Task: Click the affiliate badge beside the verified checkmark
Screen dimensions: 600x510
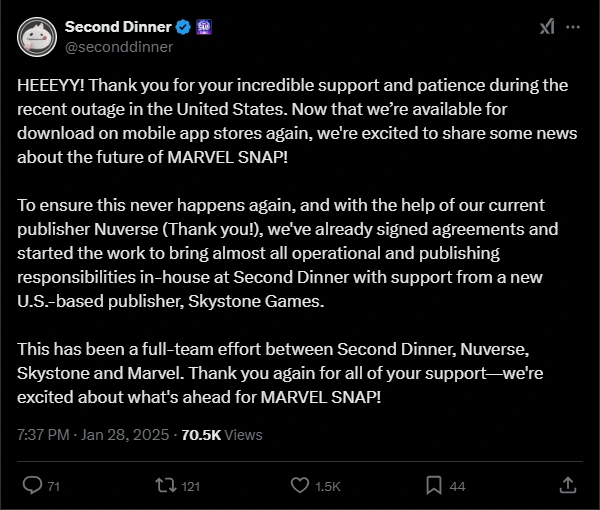Action: [x=204, y=27]
